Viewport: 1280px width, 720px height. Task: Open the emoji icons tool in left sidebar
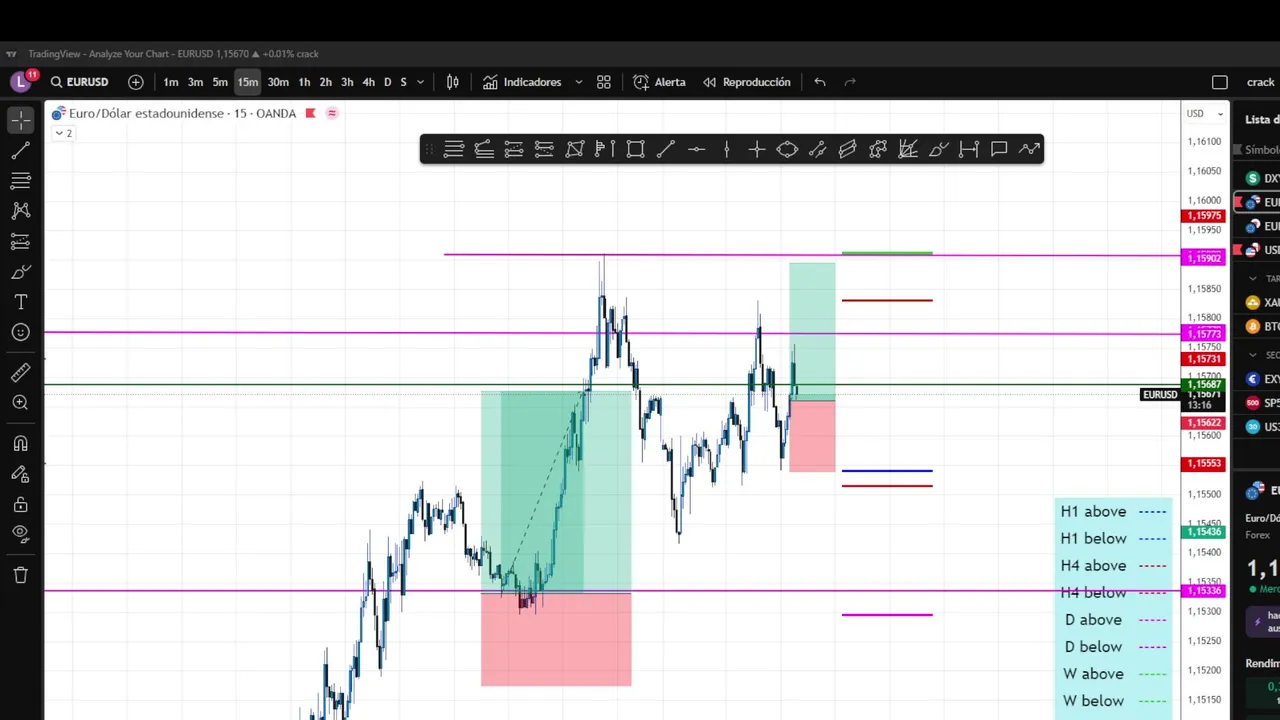click(x=20, y=332)
